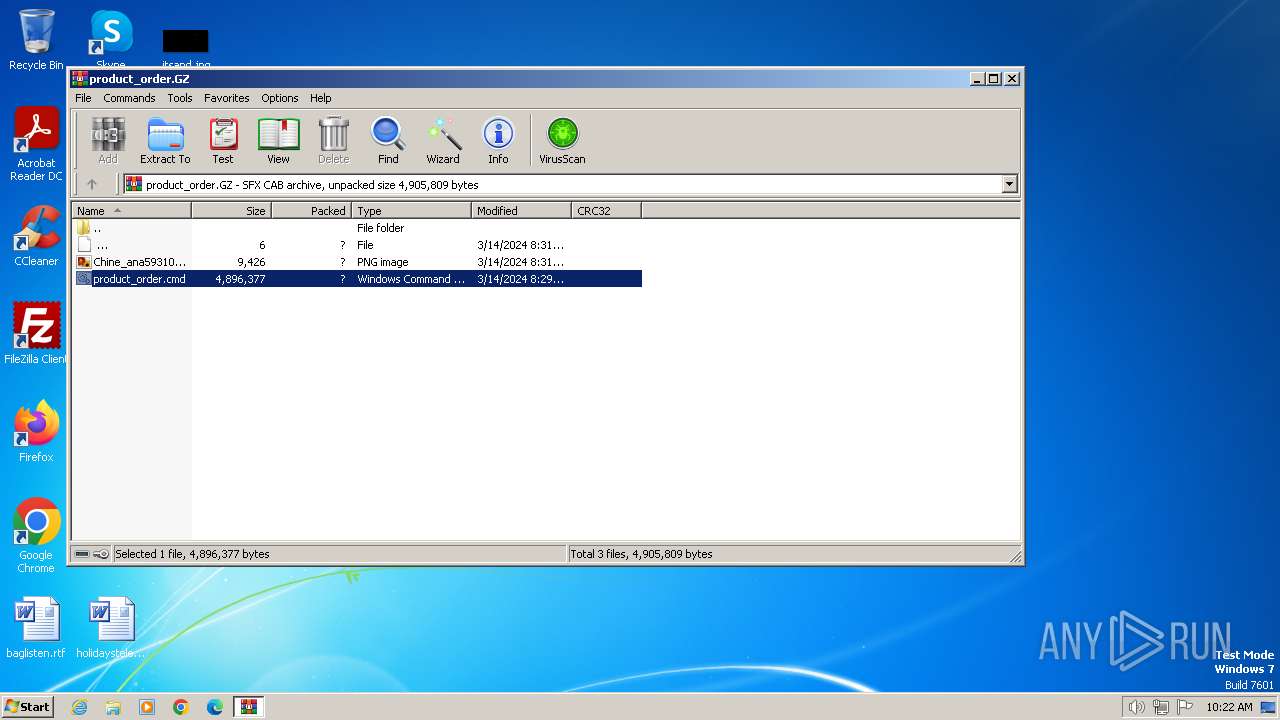Open Skype desktop shortcut
The image size is (1280, 720).
[111, 40]
